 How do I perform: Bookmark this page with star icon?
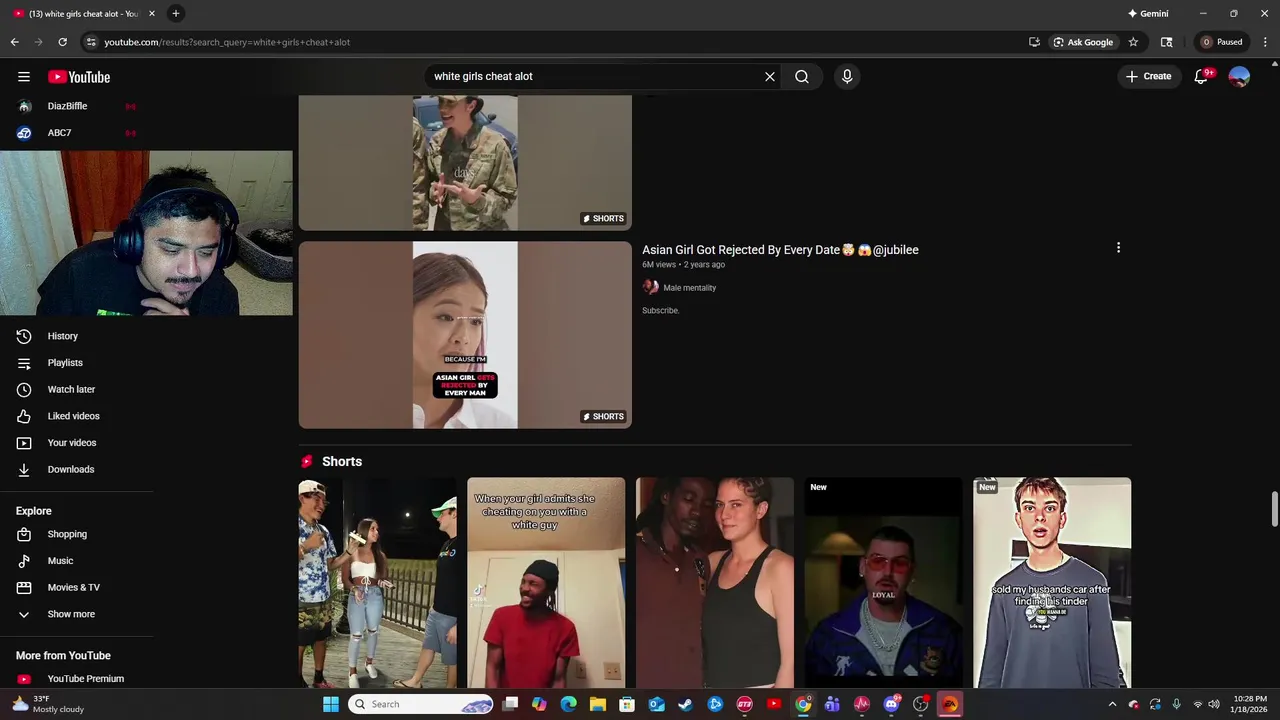point(1133,42)
